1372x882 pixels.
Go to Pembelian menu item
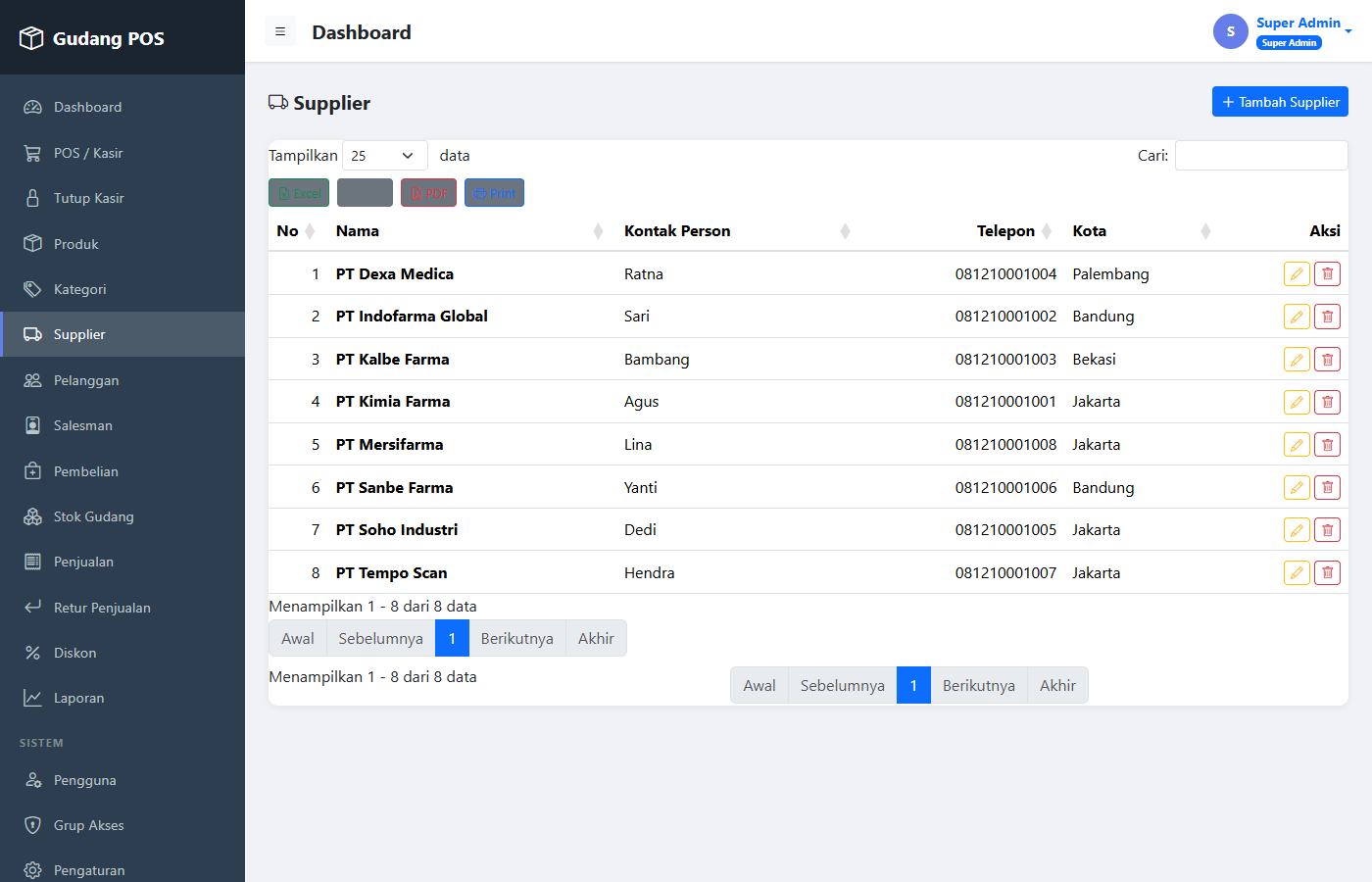[x=122, y=471]
